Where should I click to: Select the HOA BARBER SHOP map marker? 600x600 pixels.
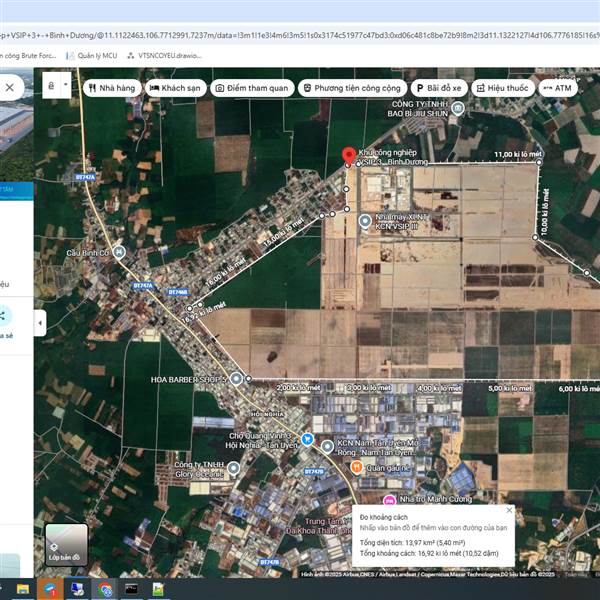(x=237, y=378)
